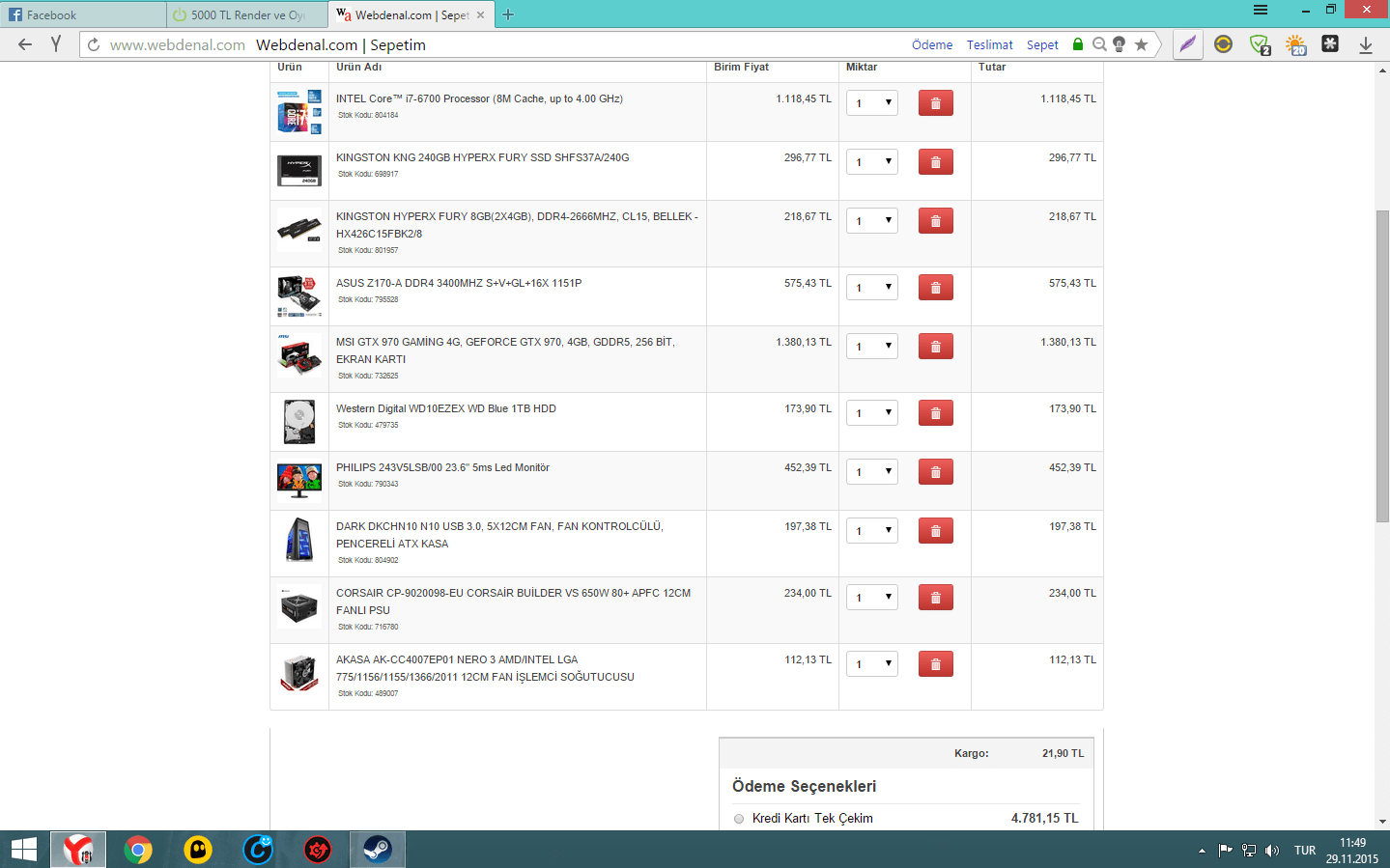
Task: Open the Yandex home Y button
Action: pyautogui.click(x=56, y=44)
